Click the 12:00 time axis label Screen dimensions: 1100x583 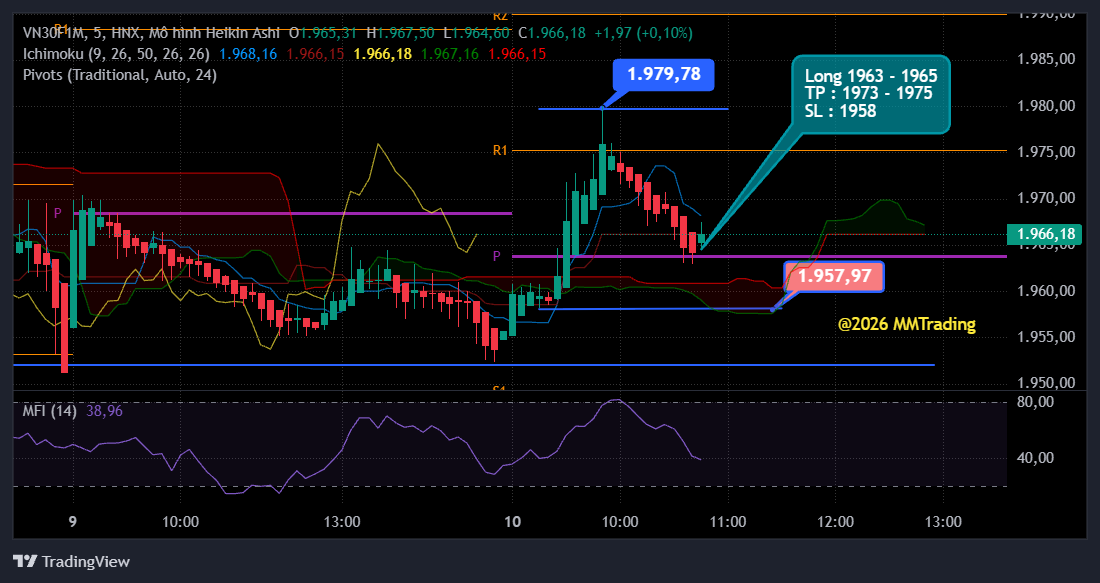click(836, 522)
